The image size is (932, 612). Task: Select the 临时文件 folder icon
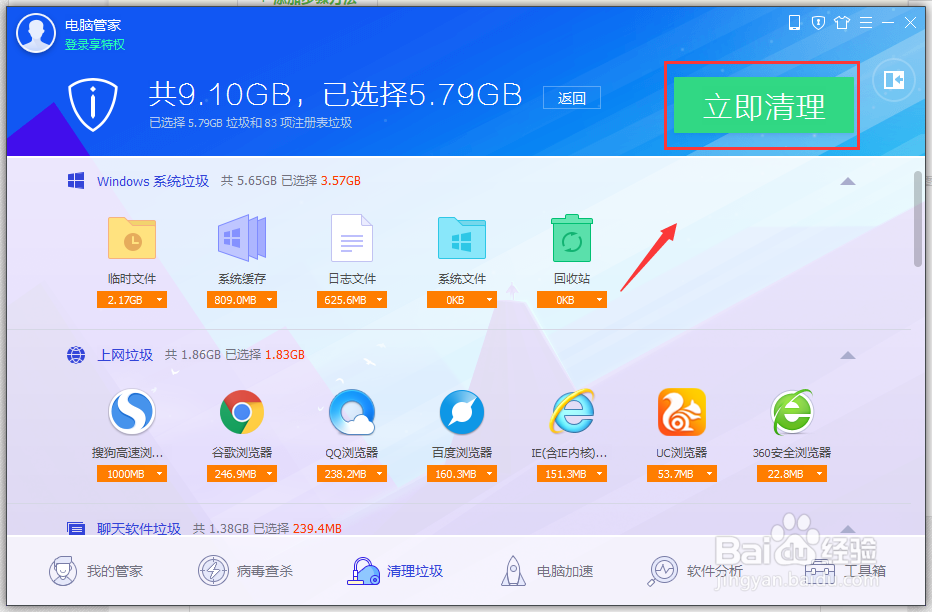click(x=132, y=238)
